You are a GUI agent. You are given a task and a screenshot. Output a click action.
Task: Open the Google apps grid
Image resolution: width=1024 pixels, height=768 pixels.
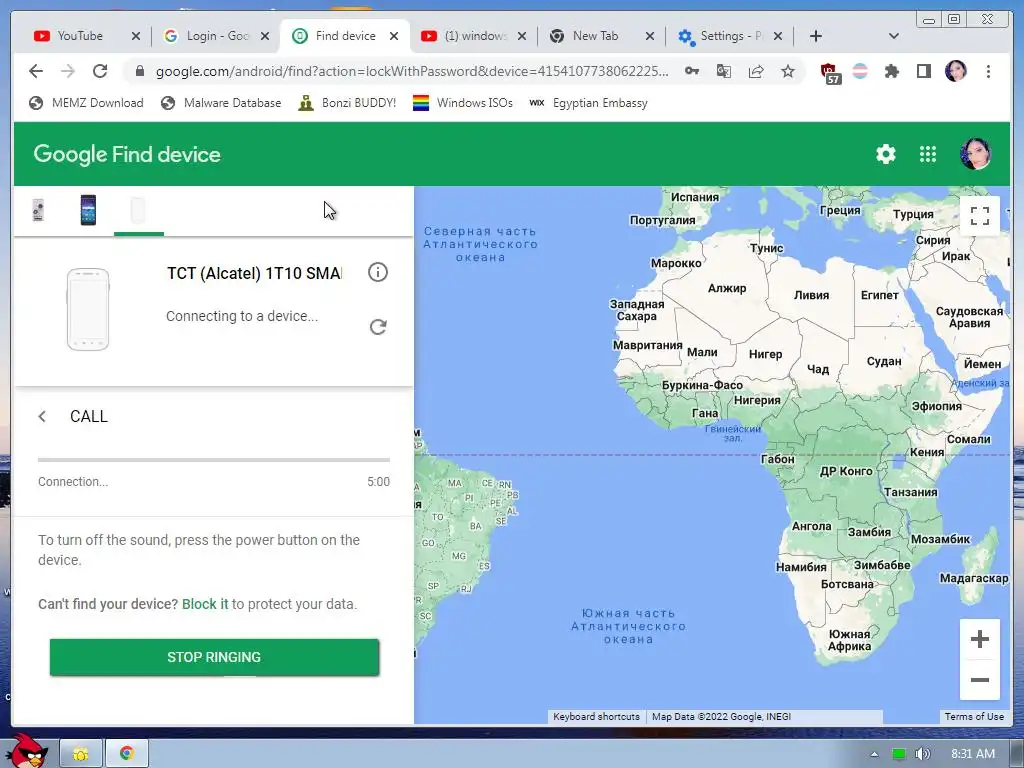[928, 154]
